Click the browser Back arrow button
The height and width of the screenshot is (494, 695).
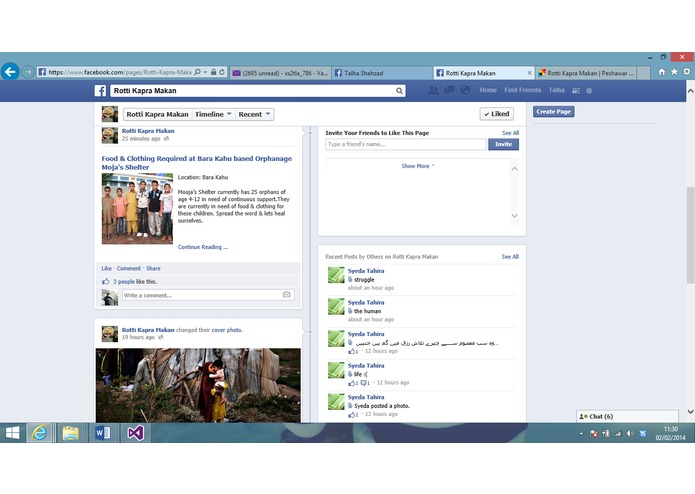(10, 71)
